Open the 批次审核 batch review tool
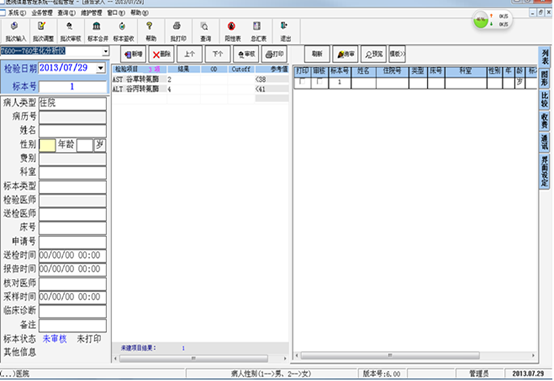This screenshot has width=554, height=381. 70,31
